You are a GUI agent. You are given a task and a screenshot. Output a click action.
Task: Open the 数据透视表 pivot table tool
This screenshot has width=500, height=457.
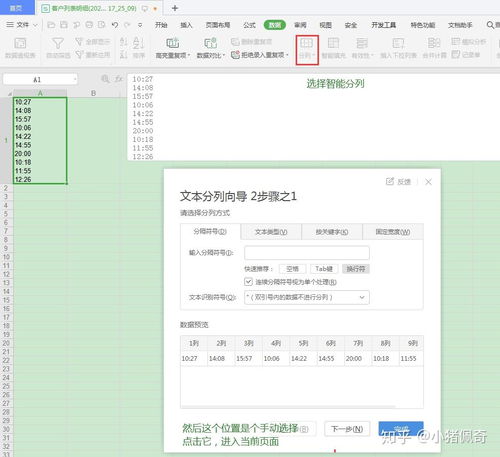(x=20, y=48)
